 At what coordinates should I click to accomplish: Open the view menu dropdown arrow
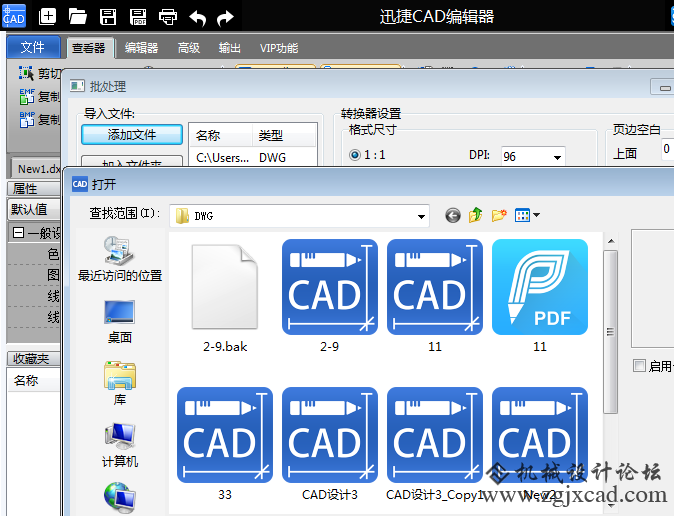[536, 215]
